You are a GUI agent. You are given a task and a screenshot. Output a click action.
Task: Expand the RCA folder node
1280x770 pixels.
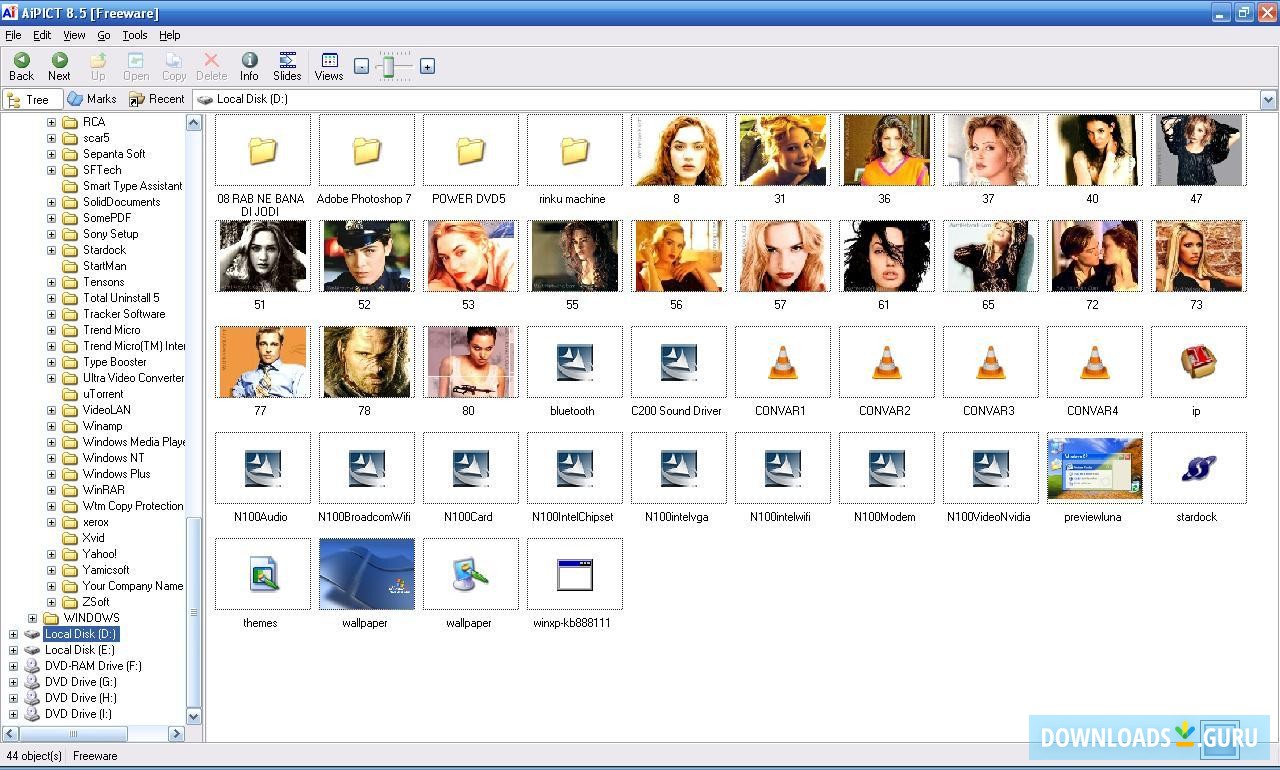click(51, 122)
